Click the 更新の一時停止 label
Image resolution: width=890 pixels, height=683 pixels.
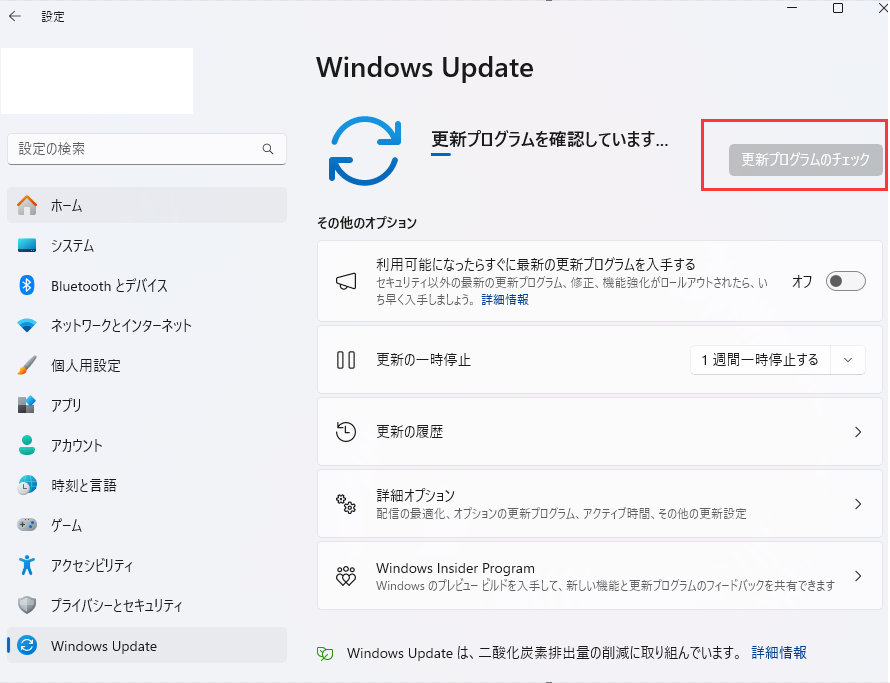coord(423,360)
